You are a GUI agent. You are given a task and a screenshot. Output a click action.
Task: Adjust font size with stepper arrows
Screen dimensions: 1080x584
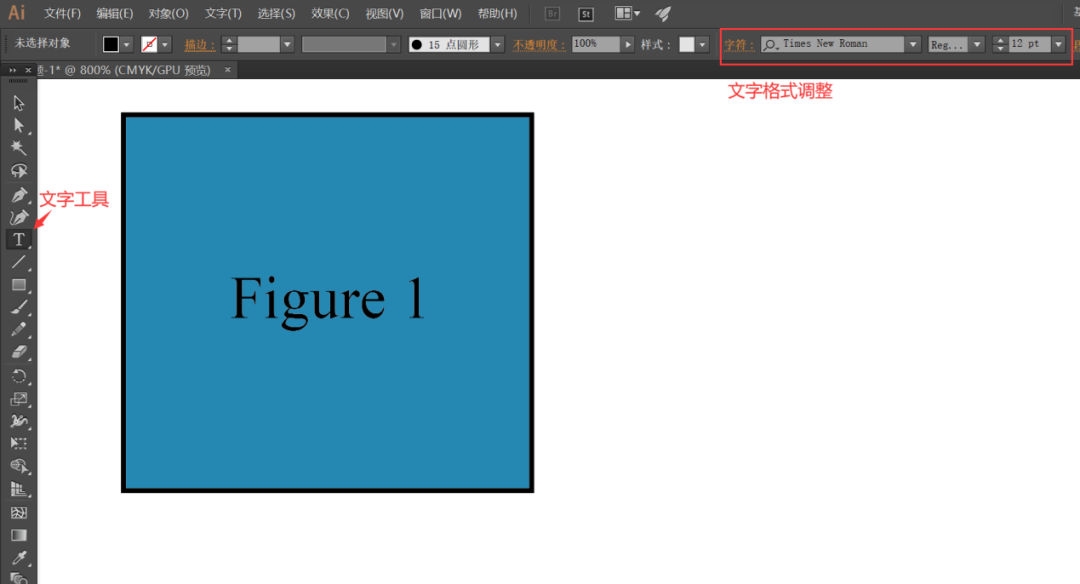1000,45
